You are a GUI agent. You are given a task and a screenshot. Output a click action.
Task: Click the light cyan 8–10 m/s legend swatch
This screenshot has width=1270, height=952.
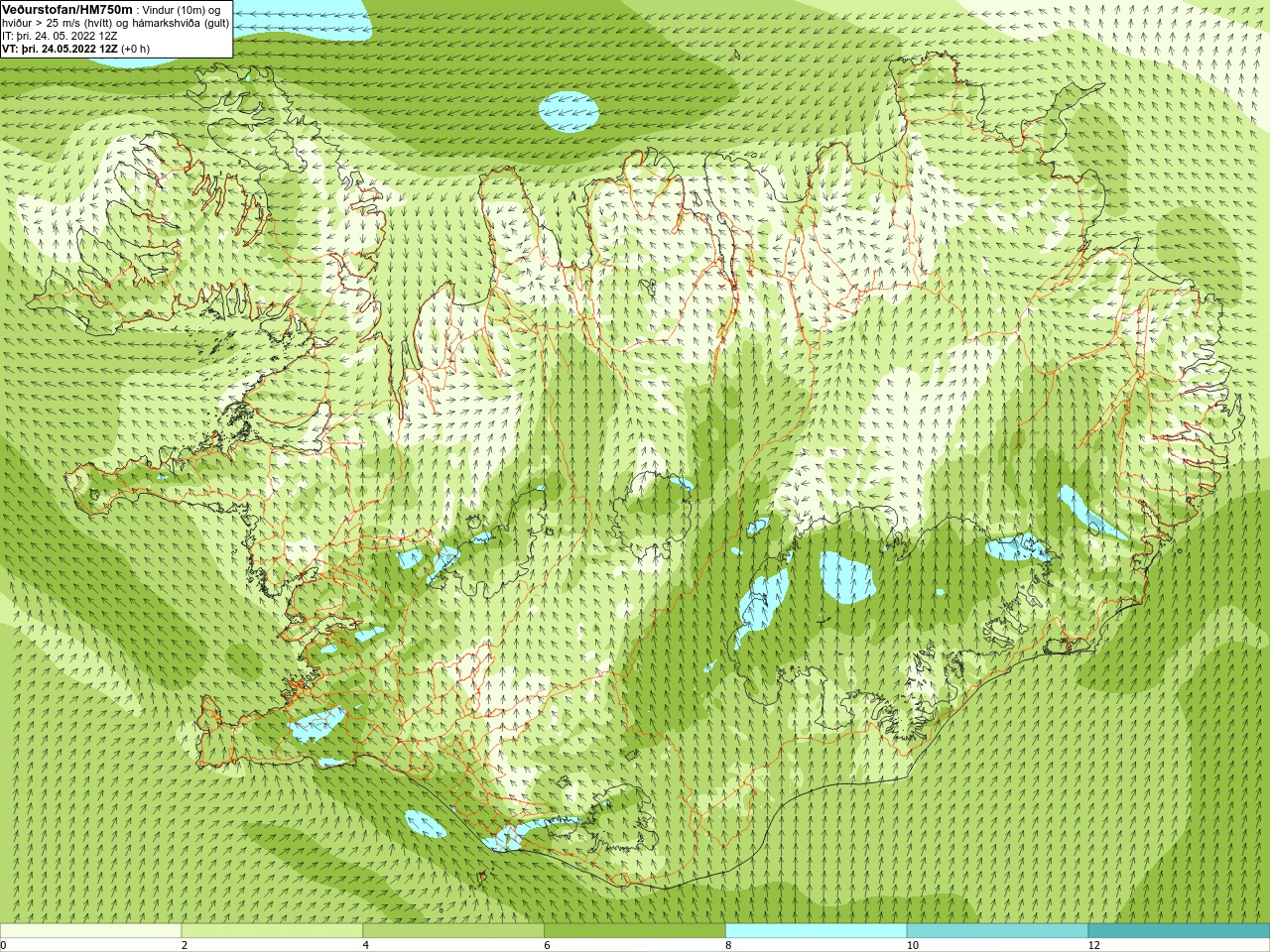817,931
